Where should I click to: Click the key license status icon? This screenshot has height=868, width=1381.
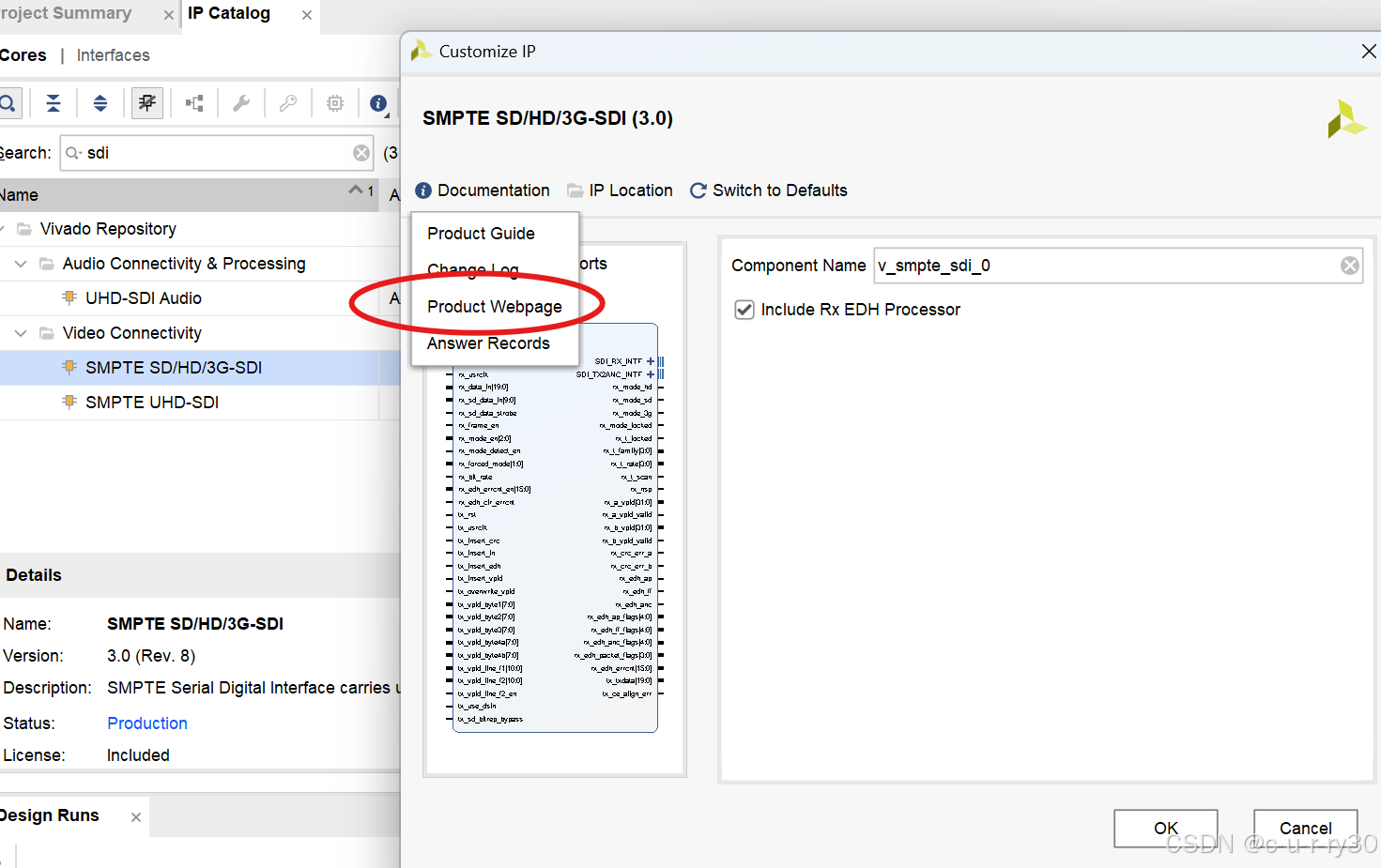288,103
